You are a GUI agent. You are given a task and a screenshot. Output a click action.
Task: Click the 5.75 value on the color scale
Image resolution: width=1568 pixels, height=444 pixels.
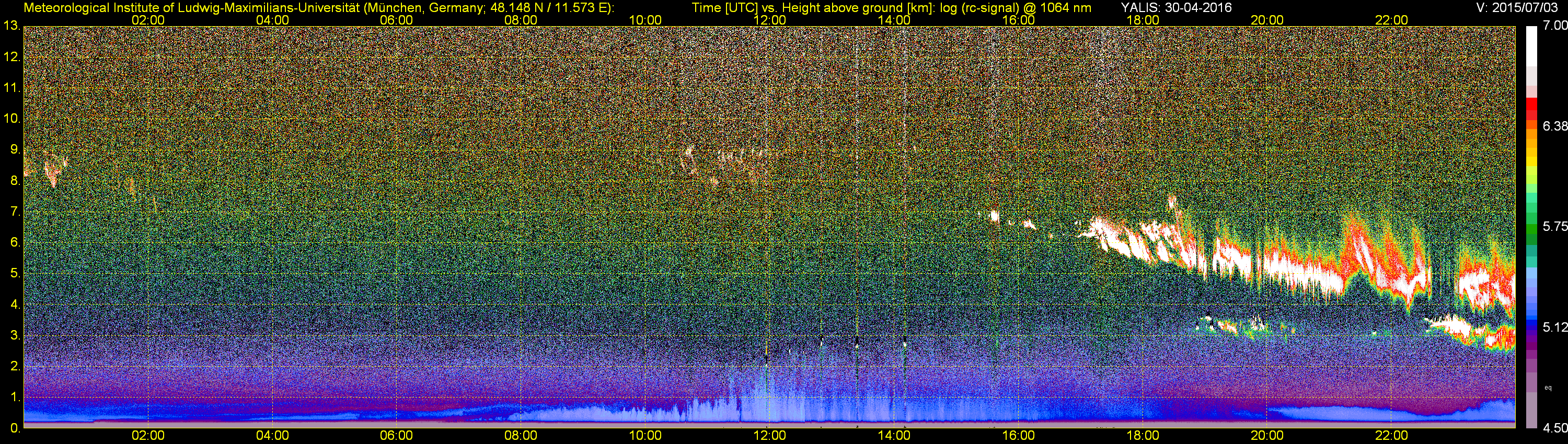pos(1555,226)
